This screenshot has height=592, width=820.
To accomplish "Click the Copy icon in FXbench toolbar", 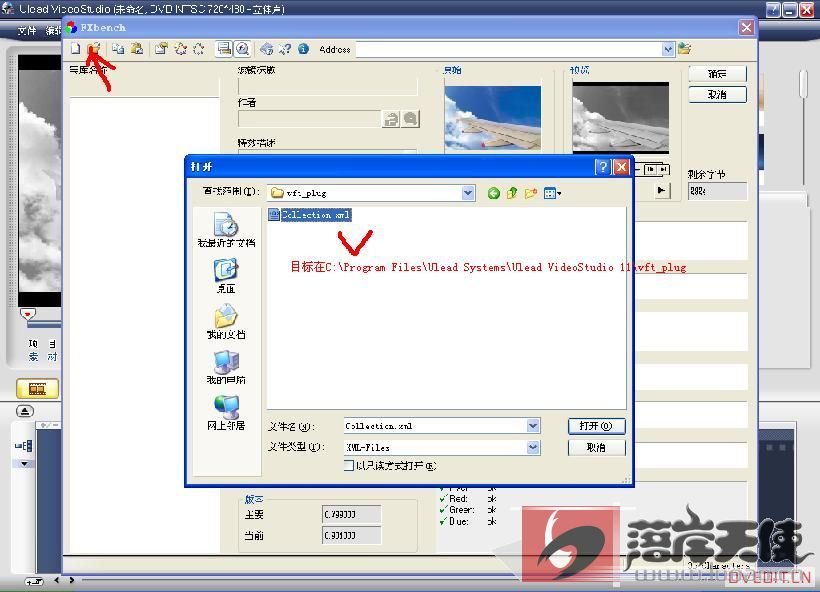I will (118, 49).
